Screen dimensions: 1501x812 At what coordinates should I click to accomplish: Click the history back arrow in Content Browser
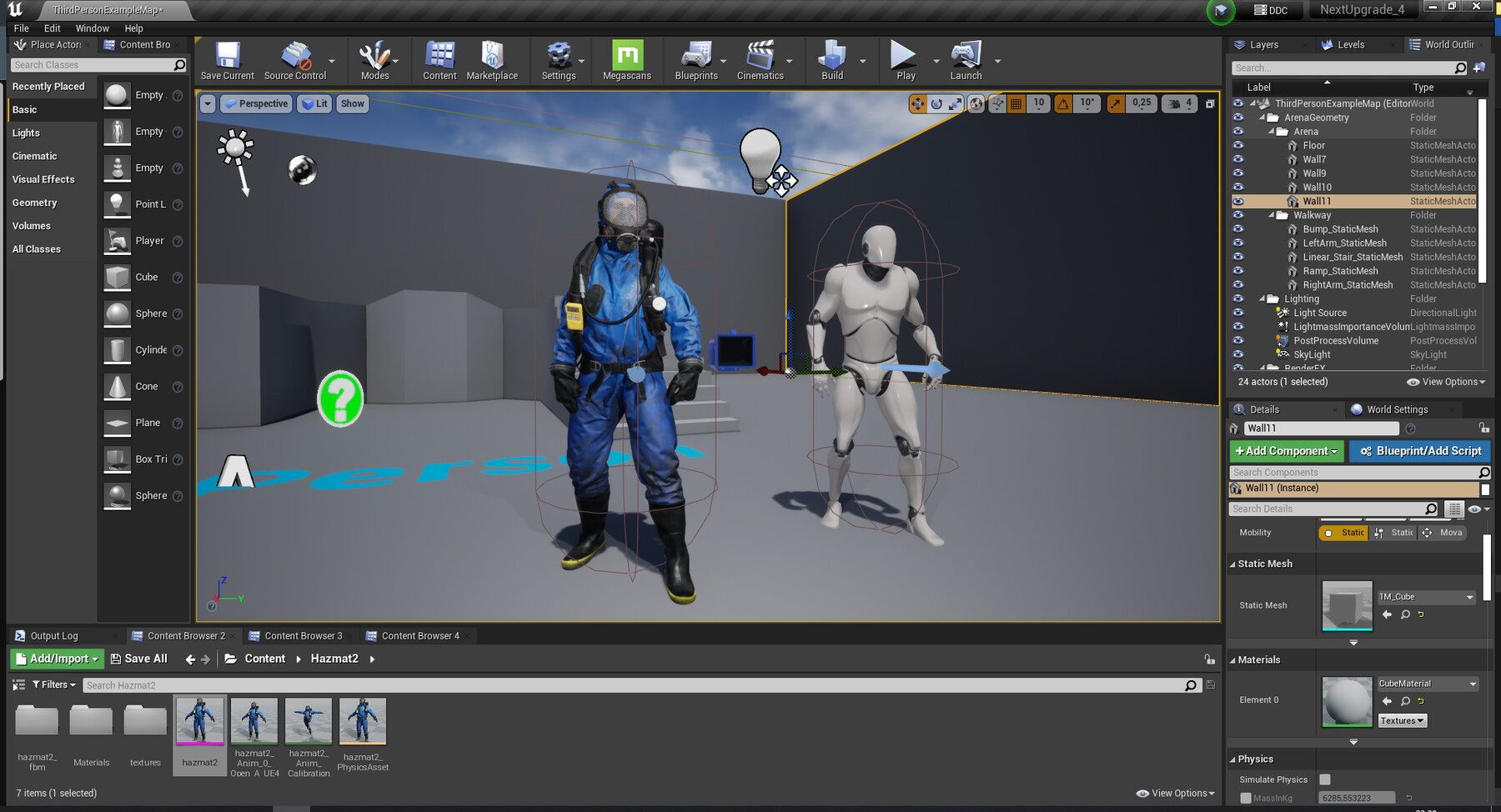pyautogui.click(x=190, y=659)
